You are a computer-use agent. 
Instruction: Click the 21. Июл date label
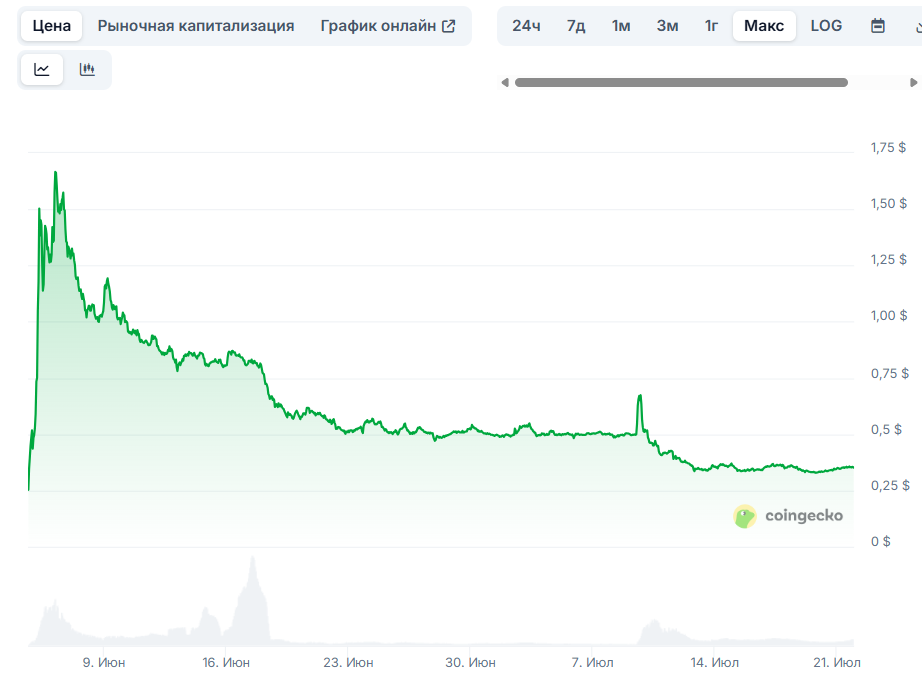pos(837,662)
